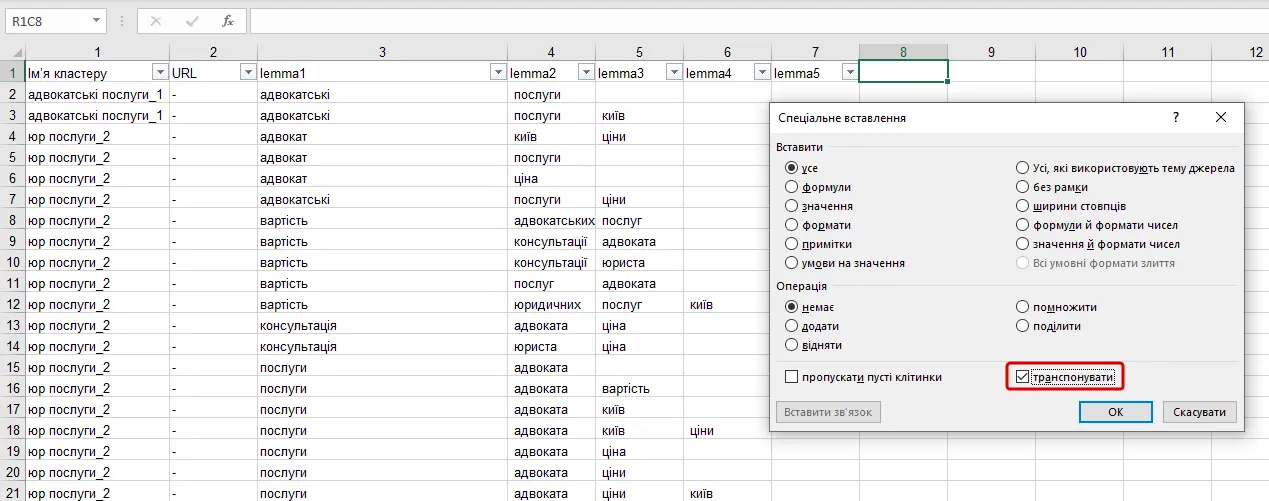Click the help question mark in dialog

[x=1176, y=117]
